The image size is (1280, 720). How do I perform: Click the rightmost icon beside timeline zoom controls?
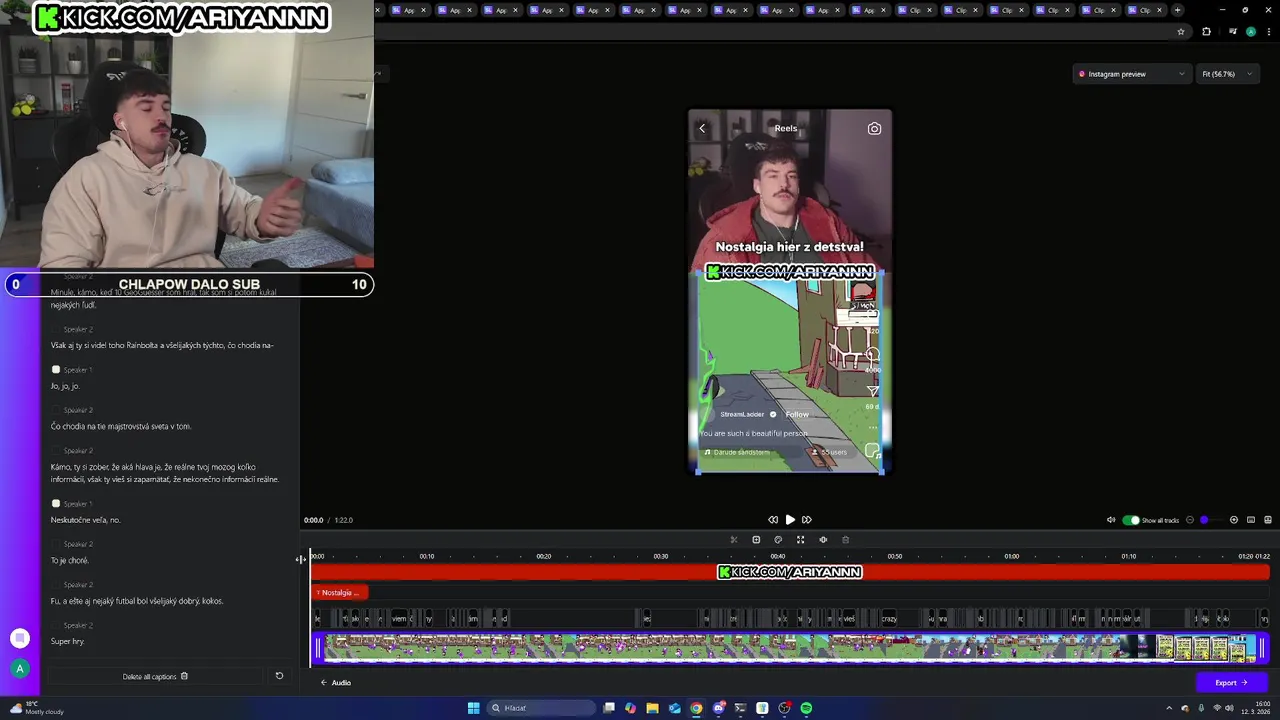pos(1268,520)
